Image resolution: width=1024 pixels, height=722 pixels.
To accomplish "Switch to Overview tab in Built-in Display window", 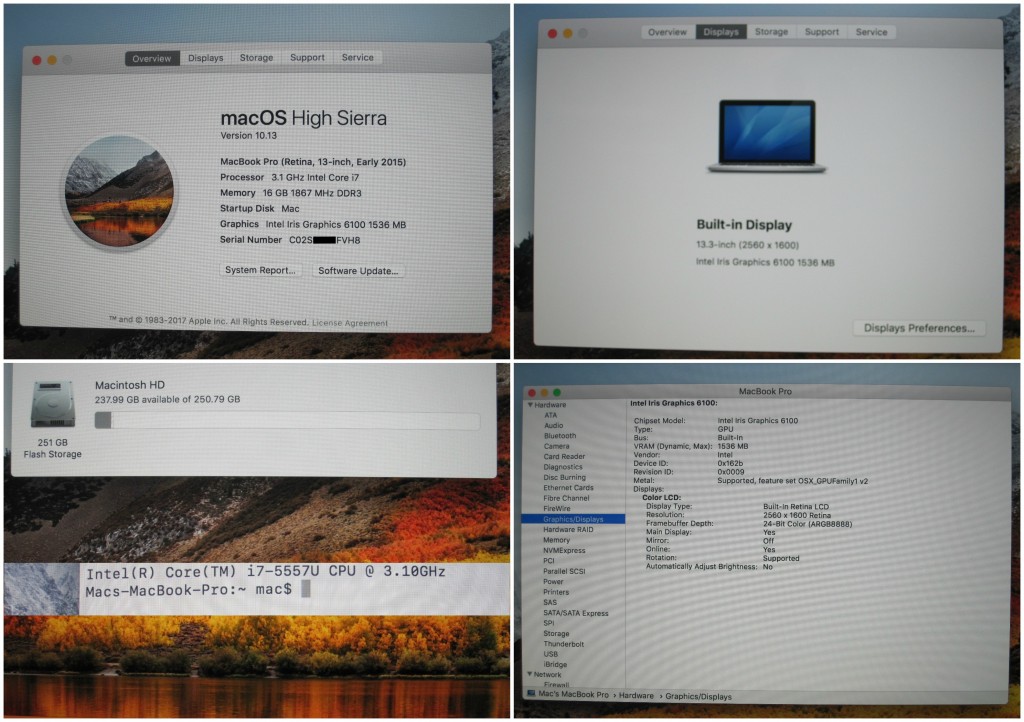I will tap(667, 32).
